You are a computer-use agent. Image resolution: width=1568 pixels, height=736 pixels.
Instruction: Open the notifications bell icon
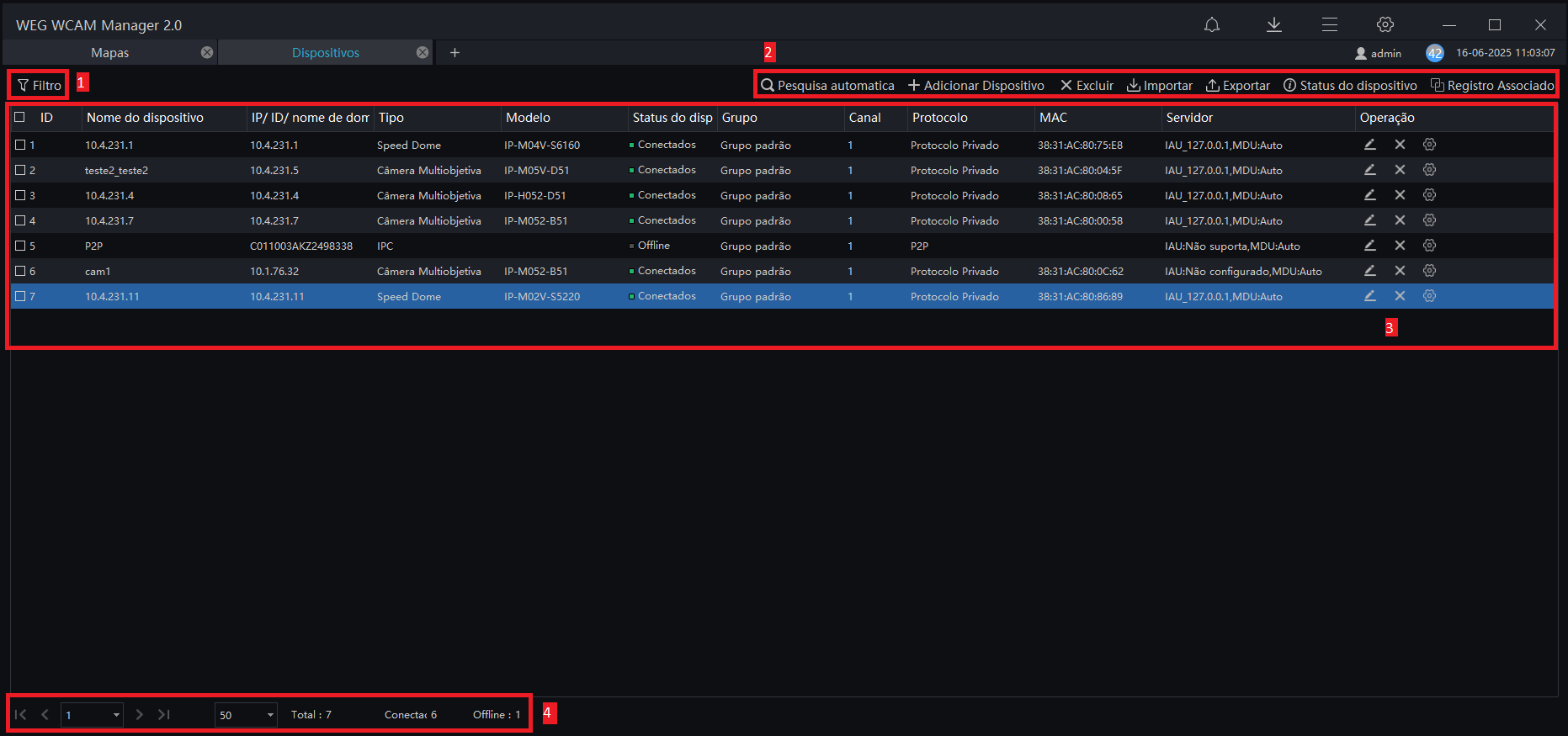[x=1212, y=24]
